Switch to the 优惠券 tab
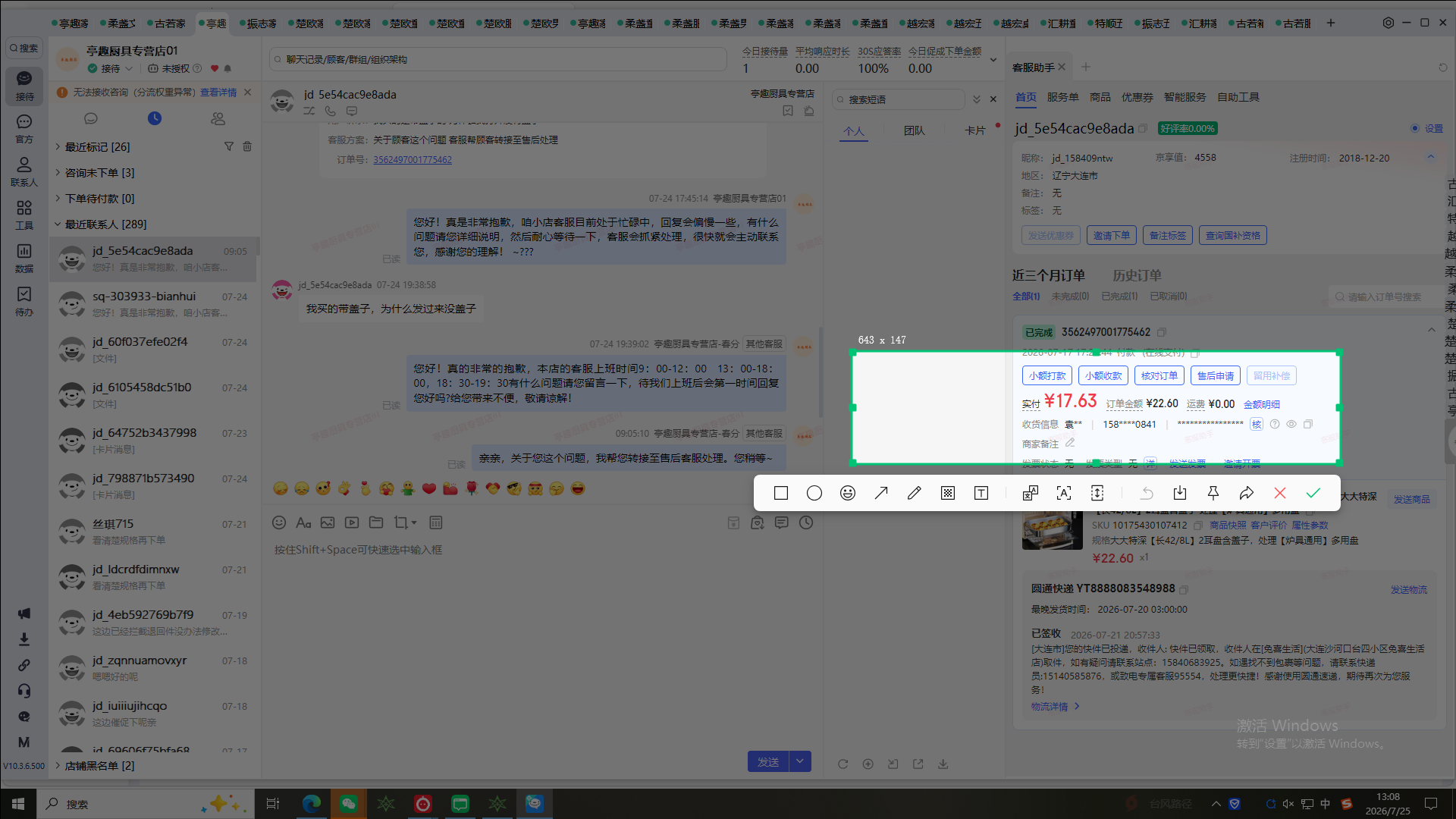The width and height of the screenshot is (1456, 819). (1137, 97)
